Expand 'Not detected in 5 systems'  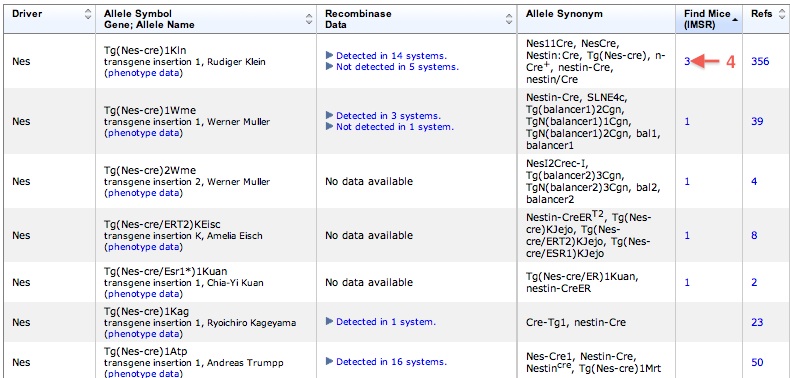click(392, 67)
